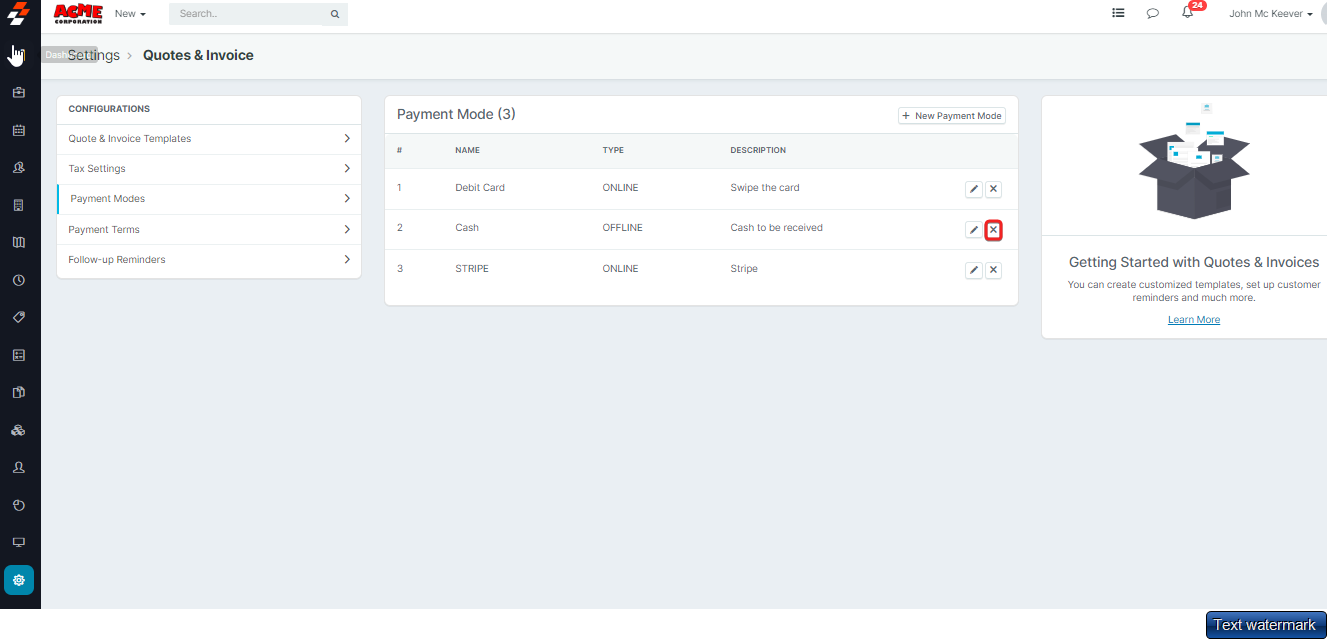Delete the Cash payment mode
This screenshot has height=639, width=1327.
[x=993, y=230]
